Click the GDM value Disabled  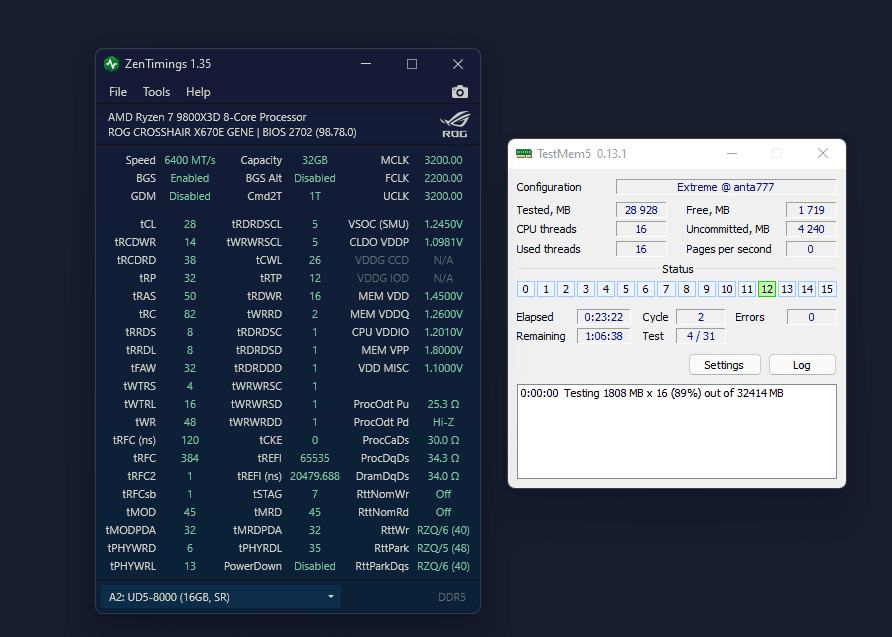click(190, 196)
